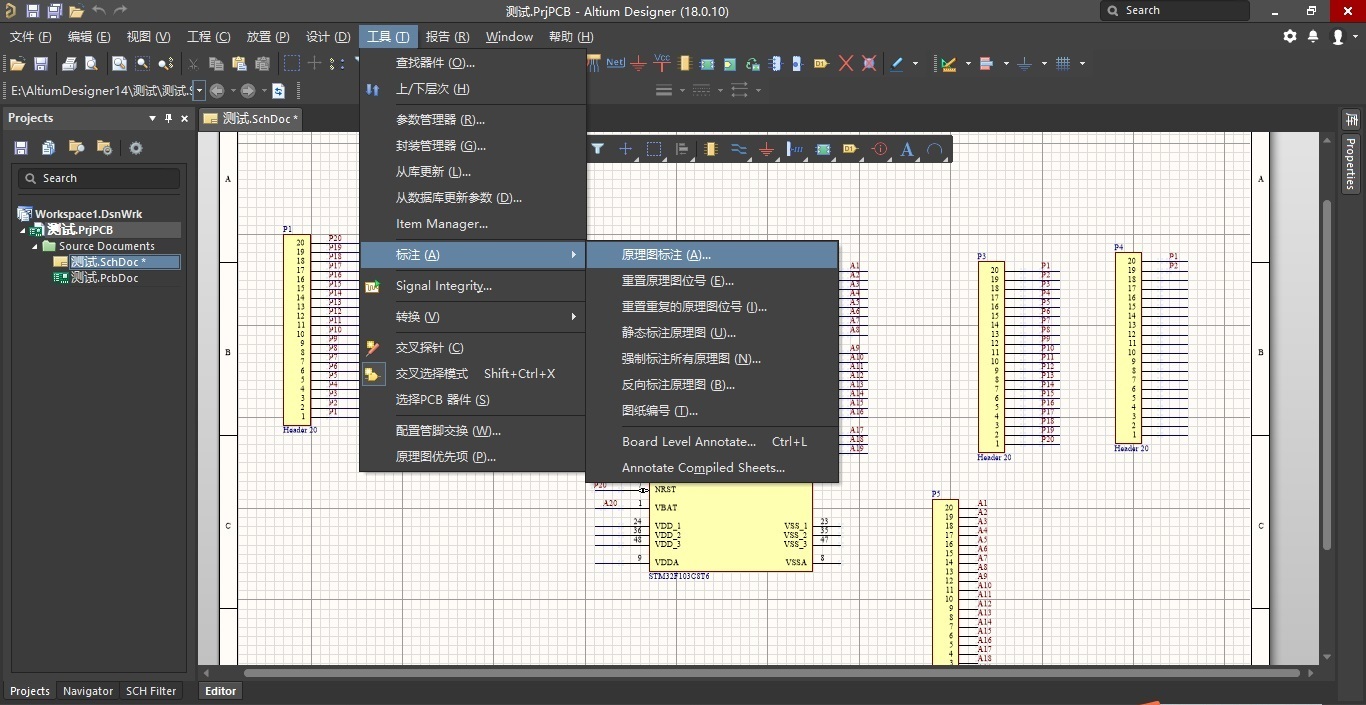Switch to the Navigator panel tab
Viewport: 1366px width, 705px height.
88,691
